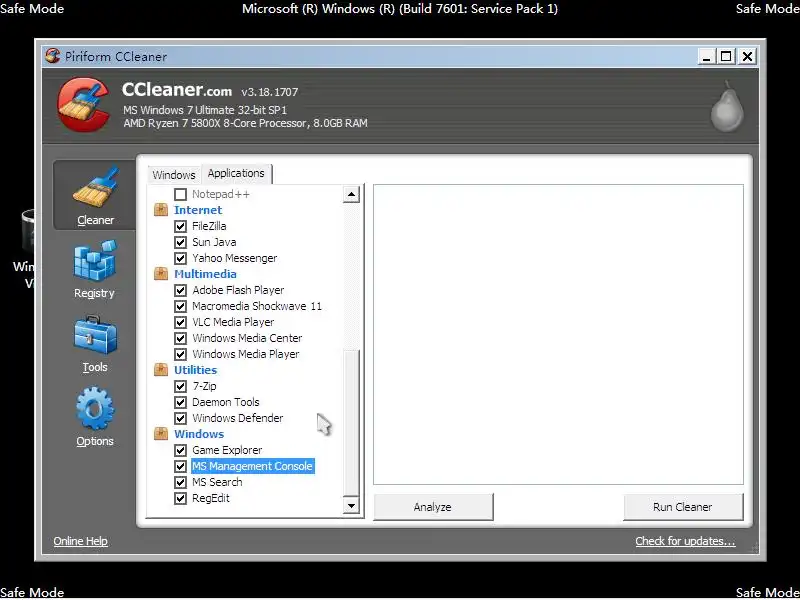
Task: Uncheck the 7-Zip checkbox
Action: point(180,386)
